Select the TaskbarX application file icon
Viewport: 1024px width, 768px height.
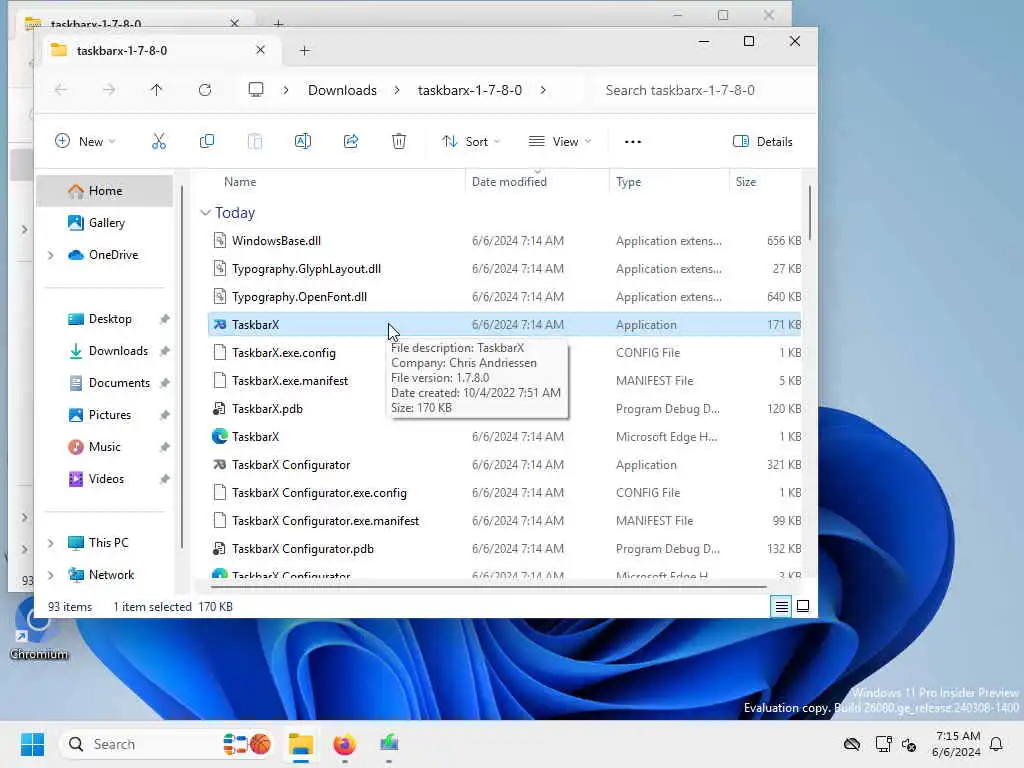pyautogui.click(x=220, y=325)
